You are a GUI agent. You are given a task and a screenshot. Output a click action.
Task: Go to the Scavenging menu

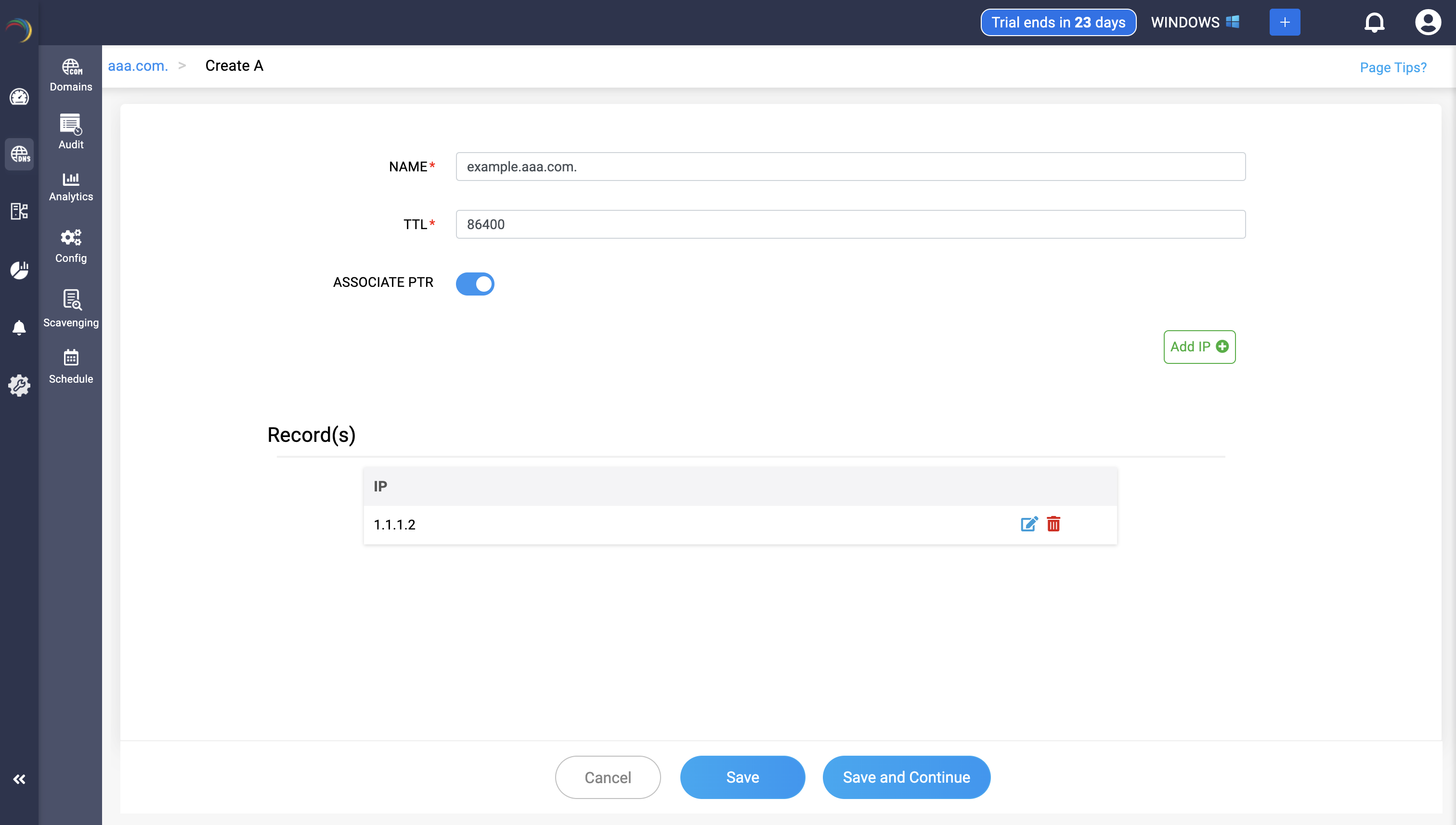click(71, 309)
